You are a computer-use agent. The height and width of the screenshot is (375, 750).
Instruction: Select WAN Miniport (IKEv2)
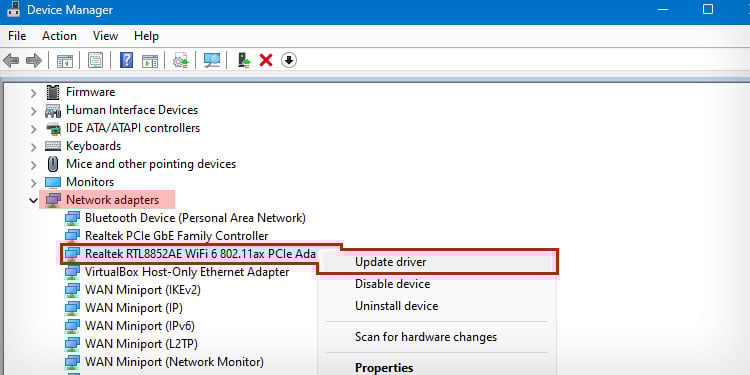coord(143,290)
